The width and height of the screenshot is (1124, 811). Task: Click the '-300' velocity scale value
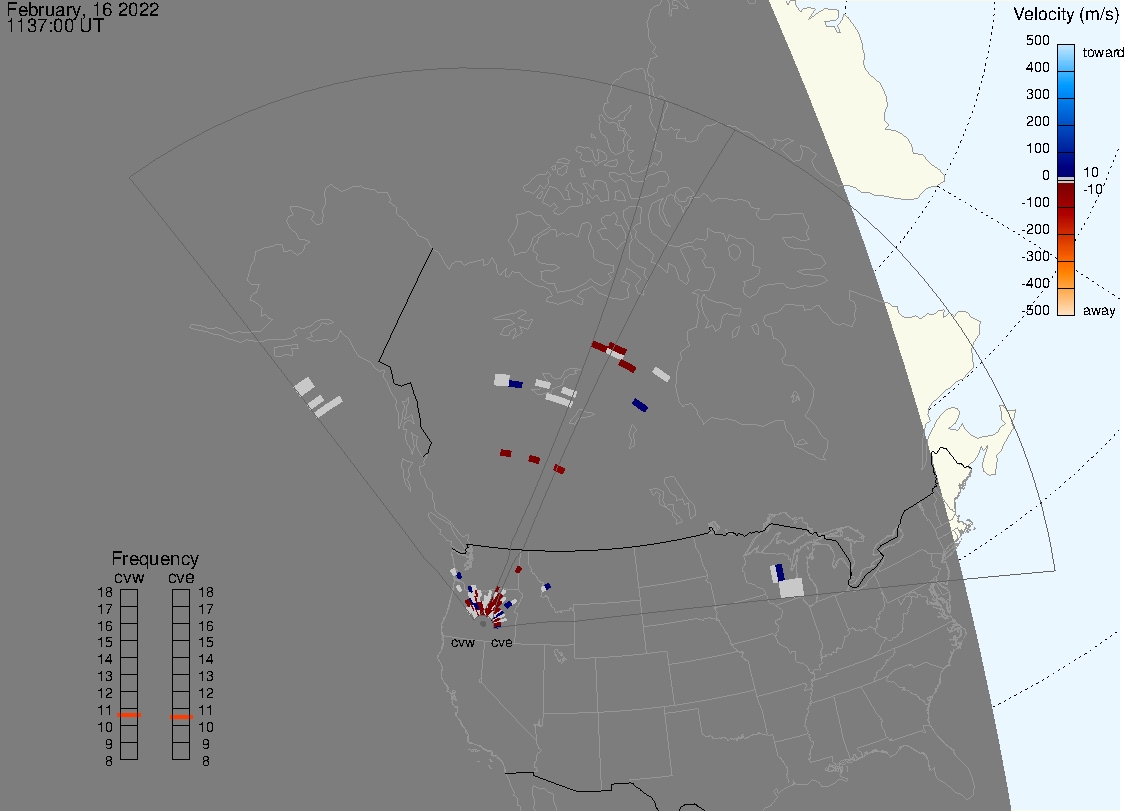click(1036, 256)
